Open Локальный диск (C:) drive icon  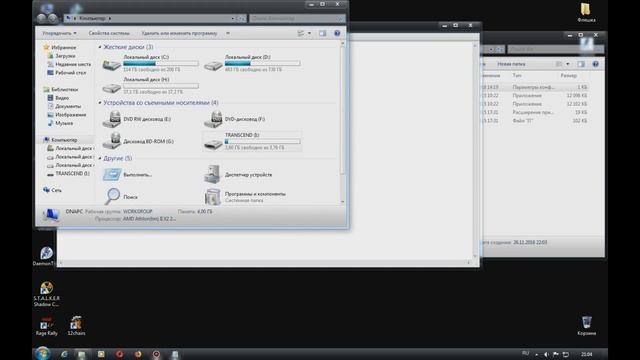(x=111, y=64)
